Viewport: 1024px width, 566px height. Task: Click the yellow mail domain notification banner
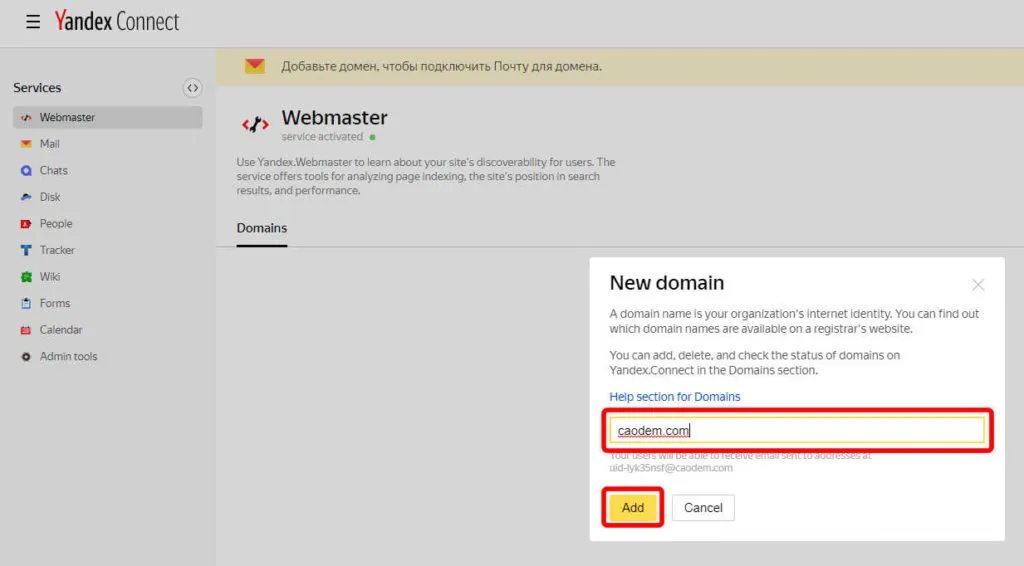pos(440,67)
